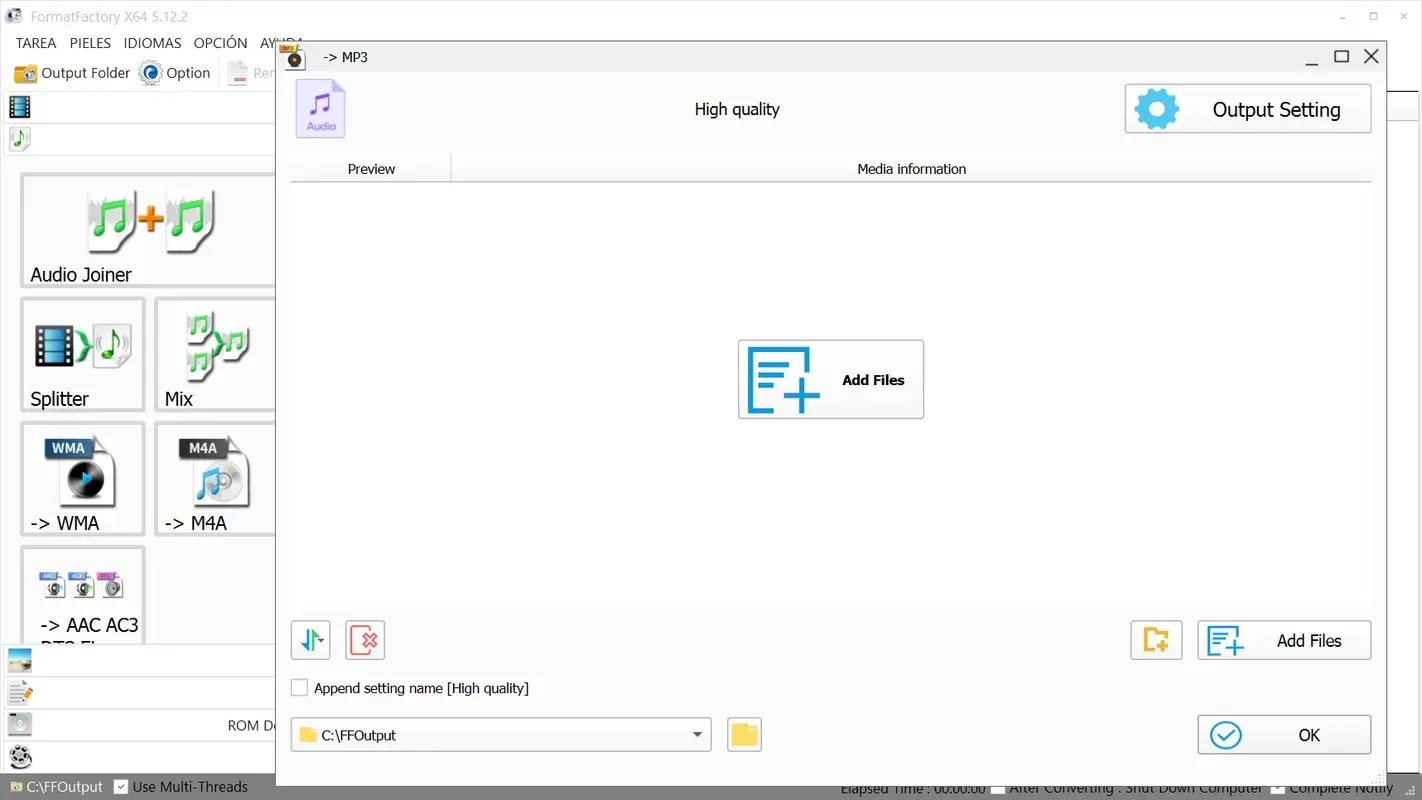1422x800 pixels.
Task: Click the change file order icon
Action: pos(310,640)
